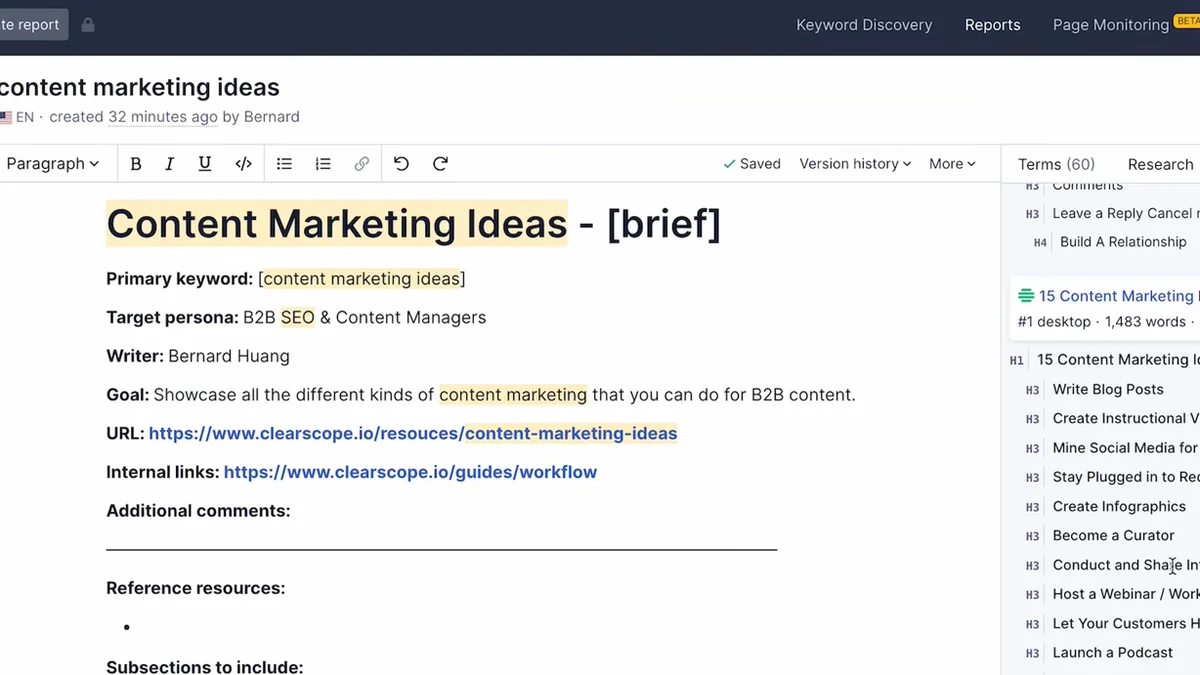The width and height of the screenshot is (1200, 675).
Task: Apply bold formatting with the B icon
Action: [136, 164]
